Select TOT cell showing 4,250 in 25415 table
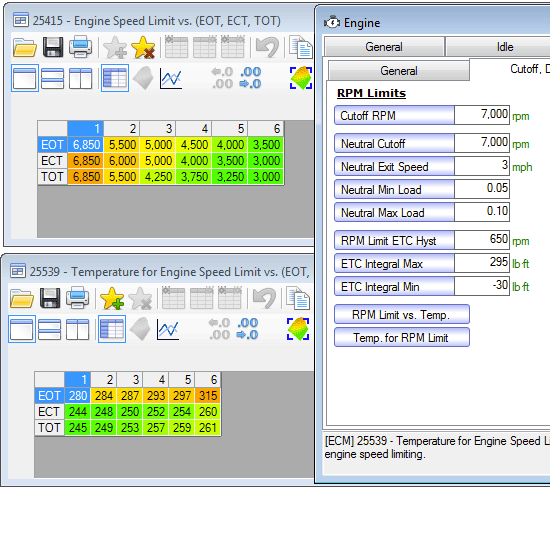550x533 pixels. point(158,177)
